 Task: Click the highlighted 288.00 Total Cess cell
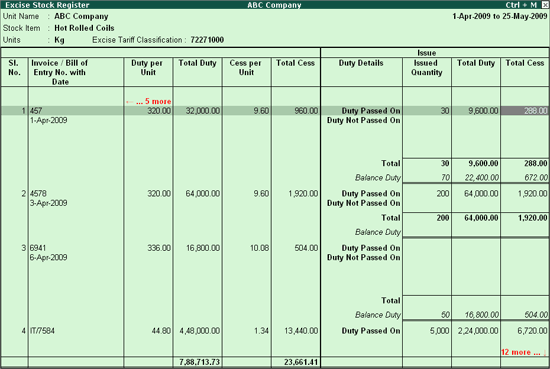(525, 111)
